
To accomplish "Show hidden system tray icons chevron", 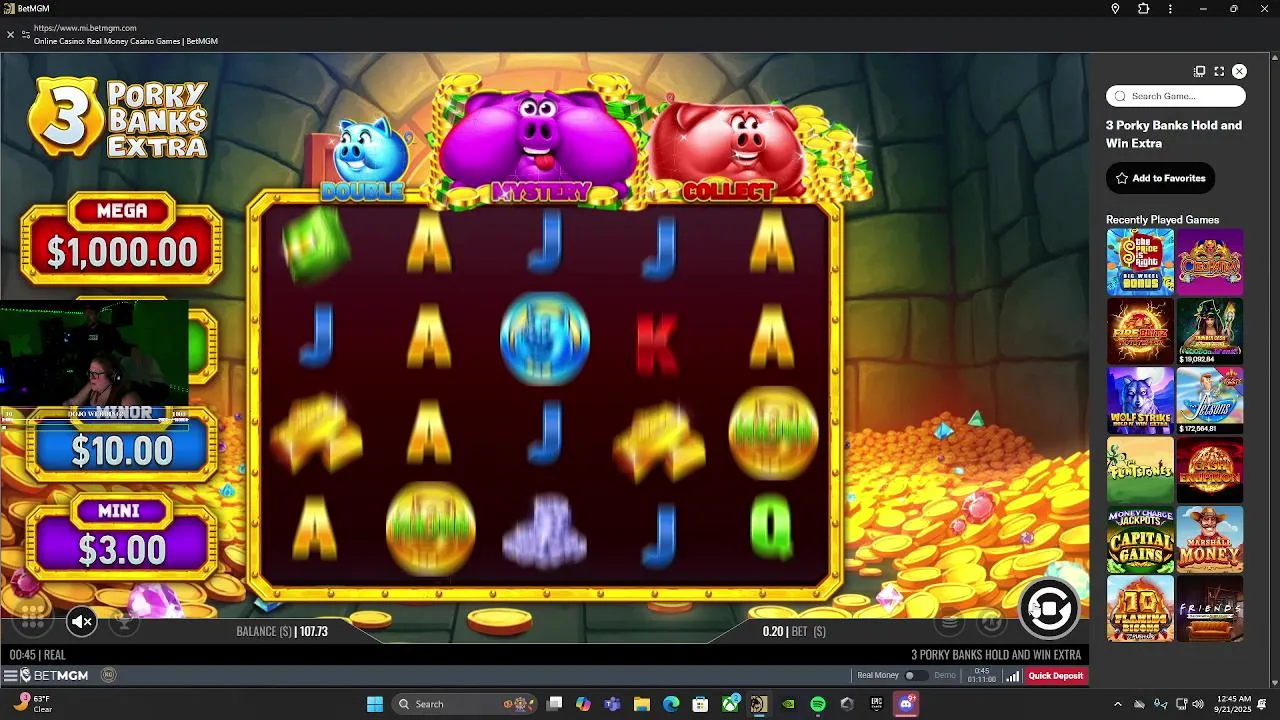I will click(x=1117, y=704).
